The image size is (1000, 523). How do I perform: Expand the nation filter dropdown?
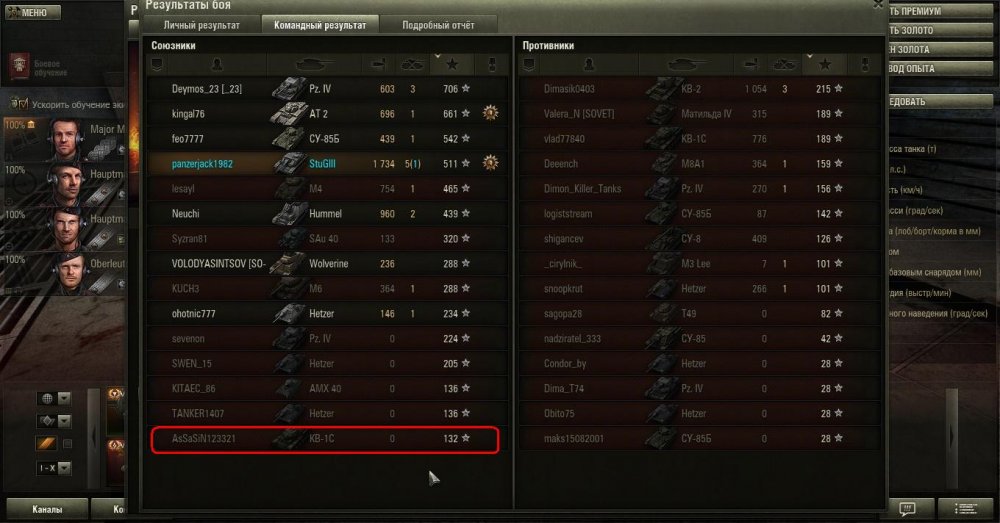pyautogui.click(x=64, y=399)
